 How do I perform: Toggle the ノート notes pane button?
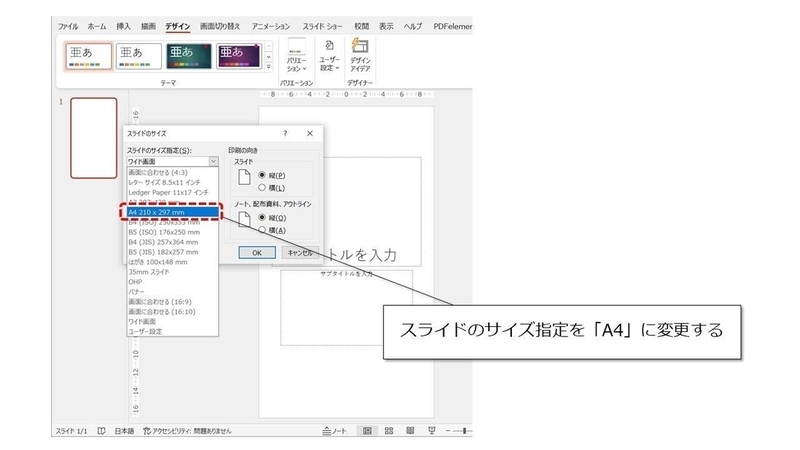(334, 431)
